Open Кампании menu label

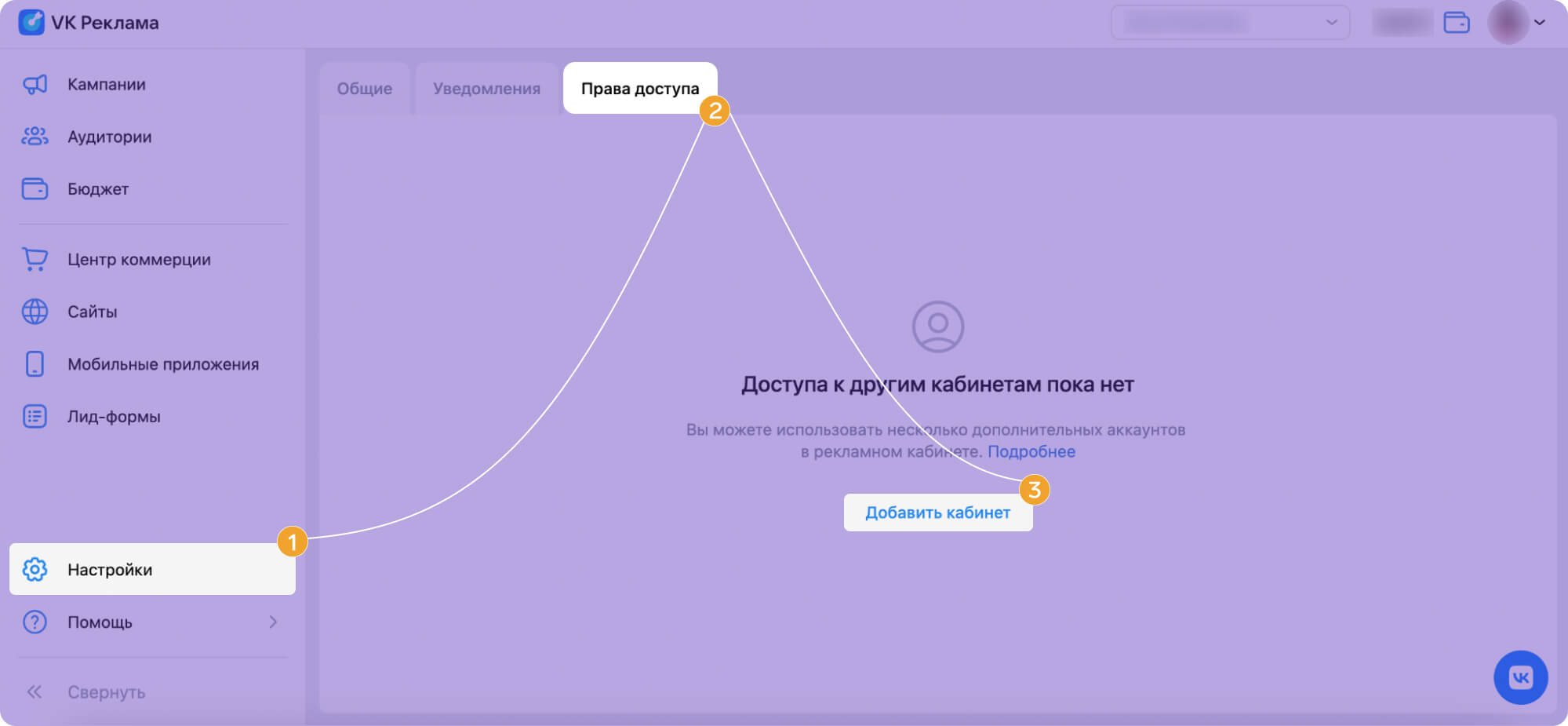click(x=107, y=84)
